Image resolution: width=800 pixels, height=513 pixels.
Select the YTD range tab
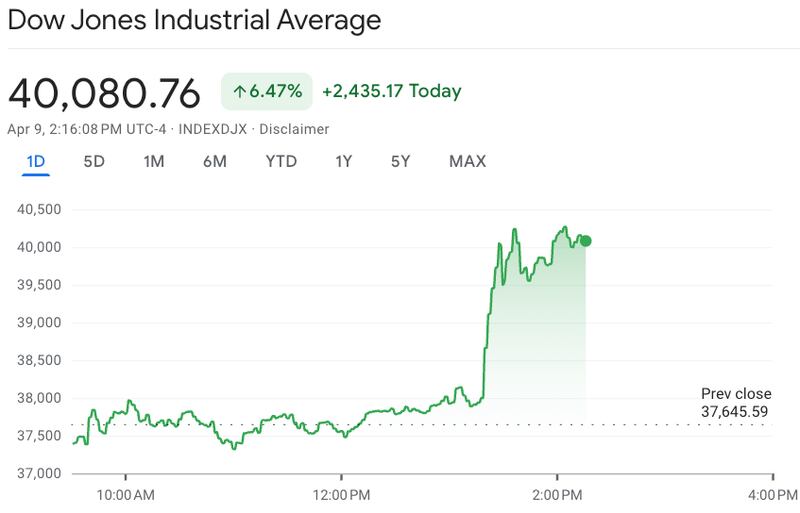[281, 161]
